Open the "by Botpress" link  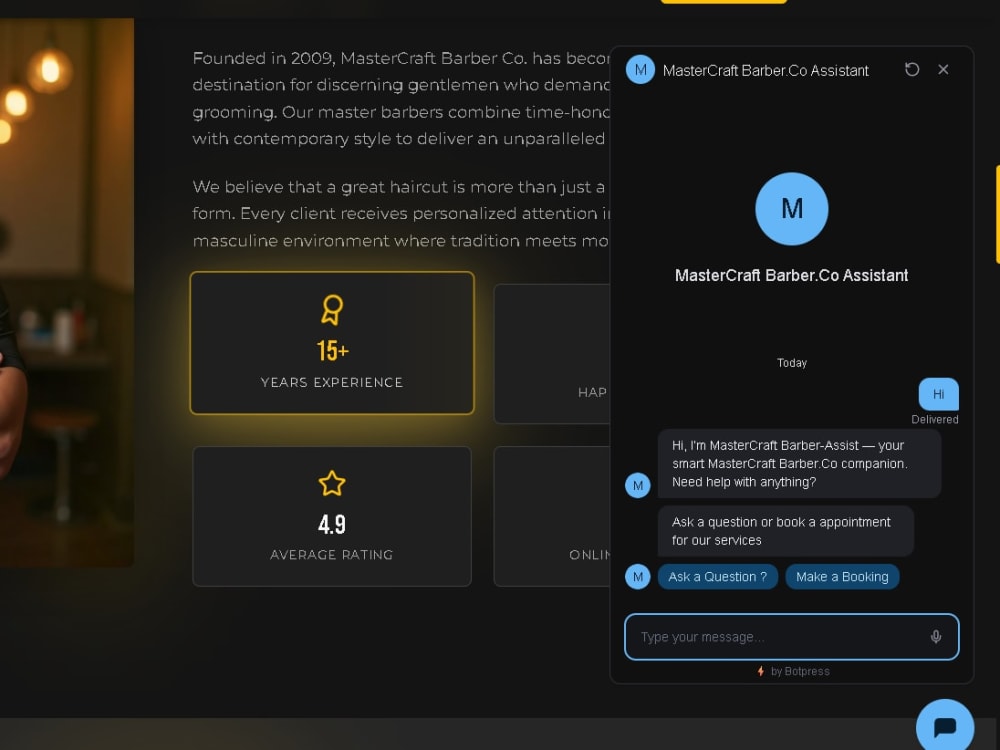[x=793, y=671]
